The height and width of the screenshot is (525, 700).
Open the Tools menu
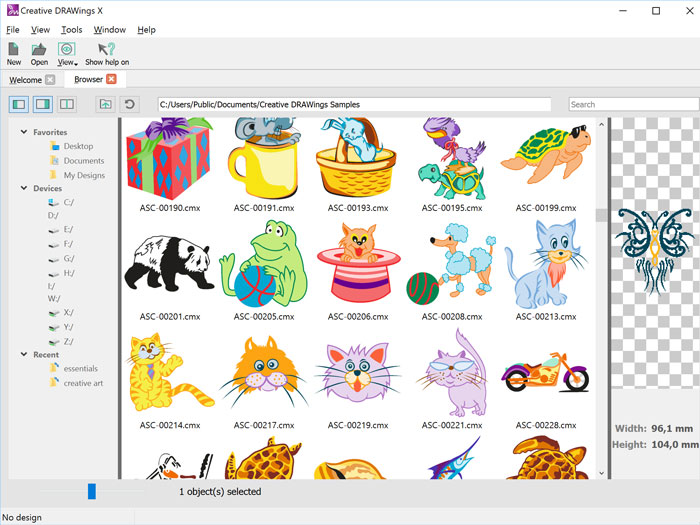71,30
